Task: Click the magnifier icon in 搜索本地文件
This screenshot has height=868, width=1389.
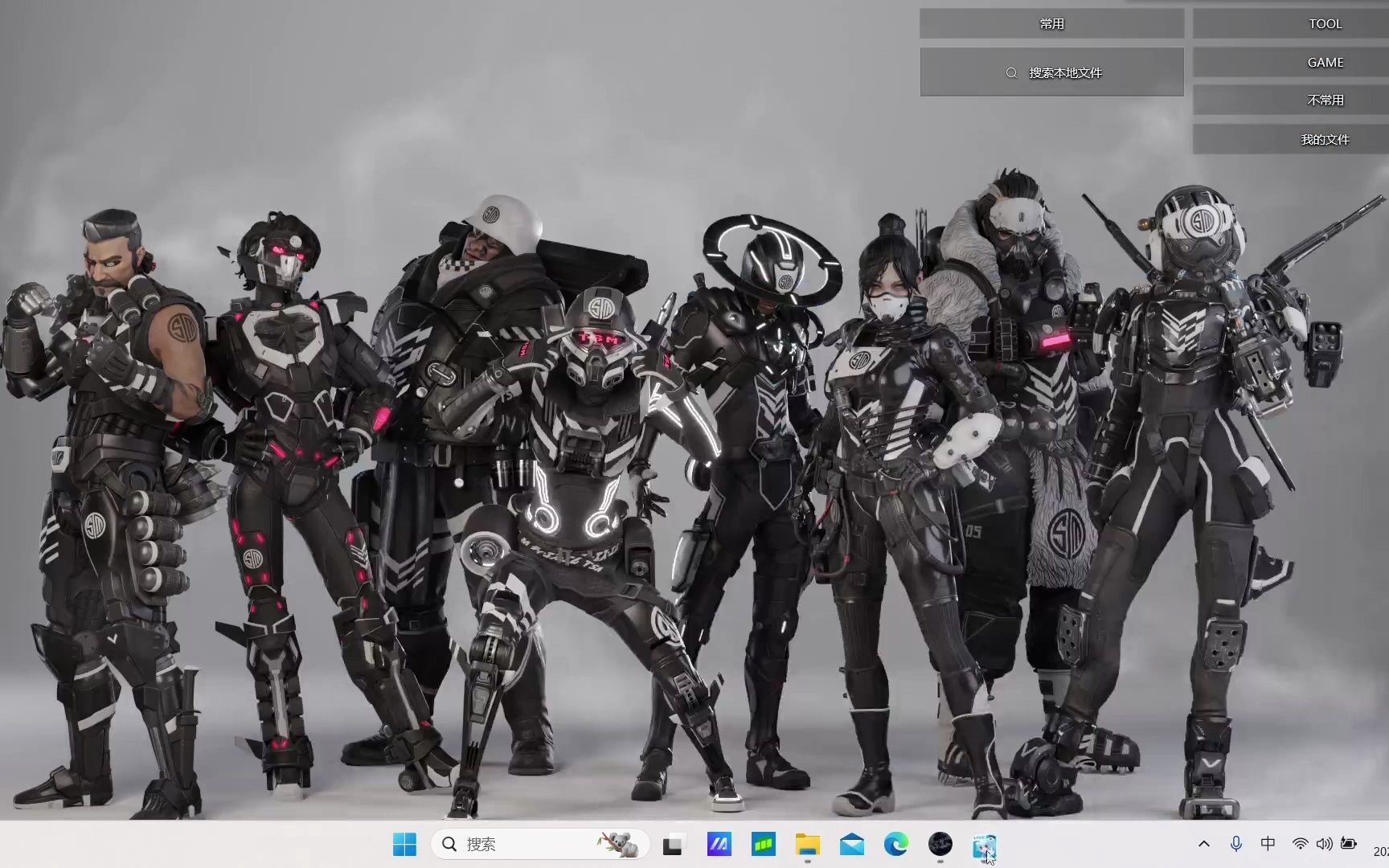Action: (x=1011, y=73)
